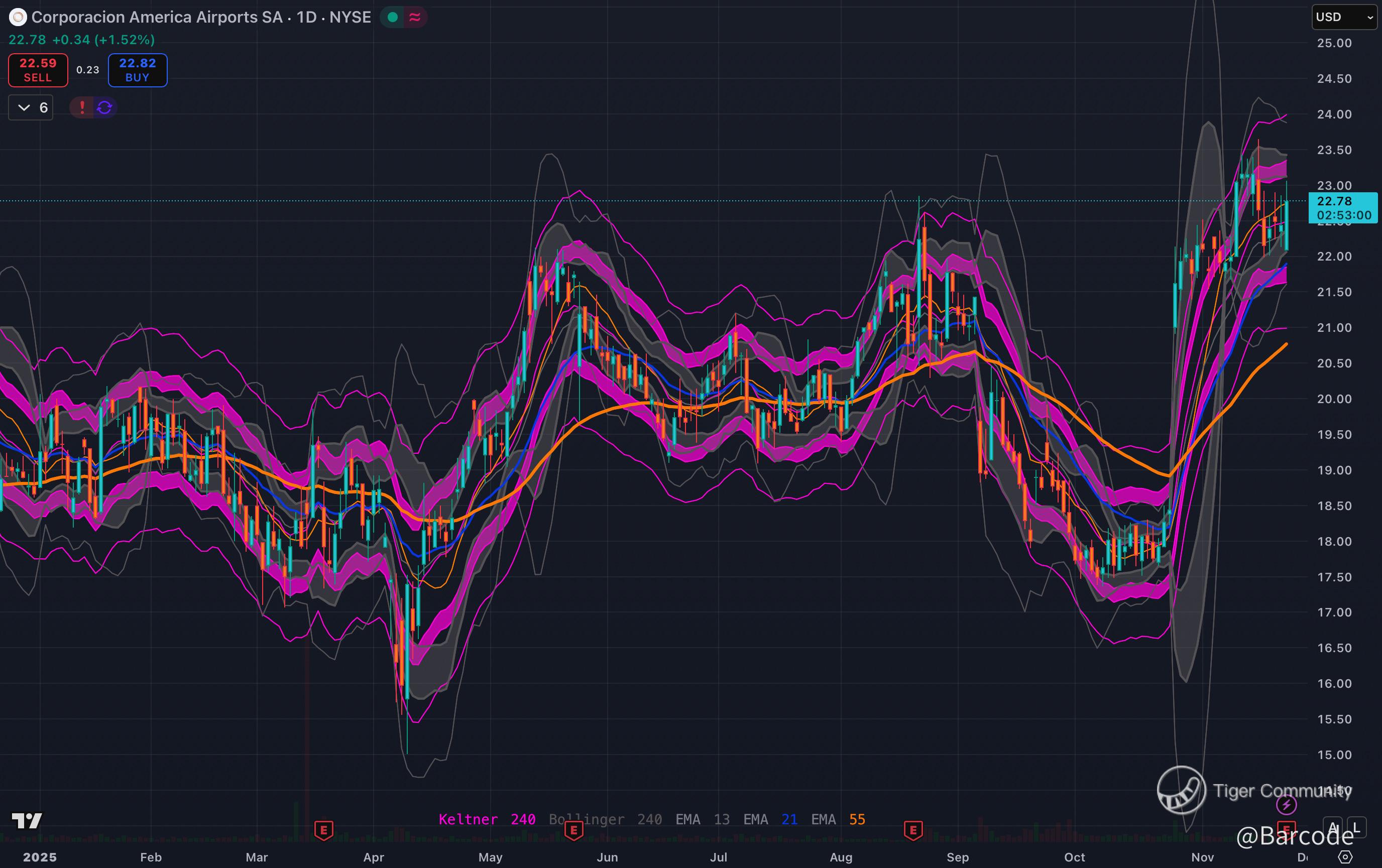Open chart settings hexagon gear icon

pyautogui.click(x=1345, y=856)
